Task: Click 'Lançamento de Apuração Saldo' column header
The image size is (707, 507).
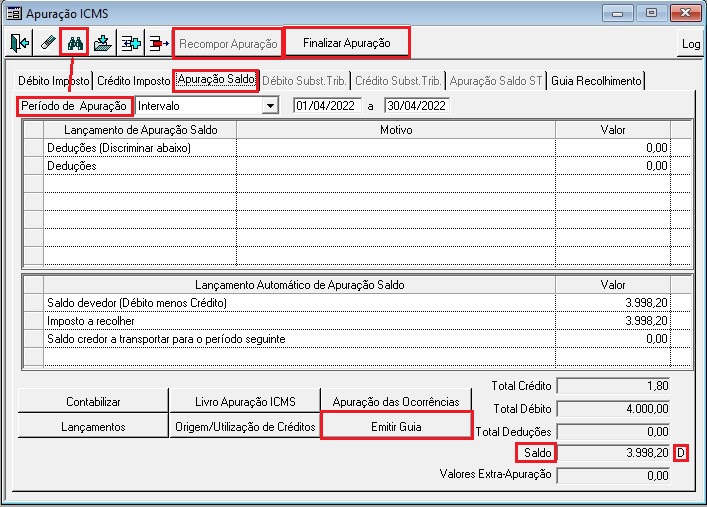Action: pos(140,130)
